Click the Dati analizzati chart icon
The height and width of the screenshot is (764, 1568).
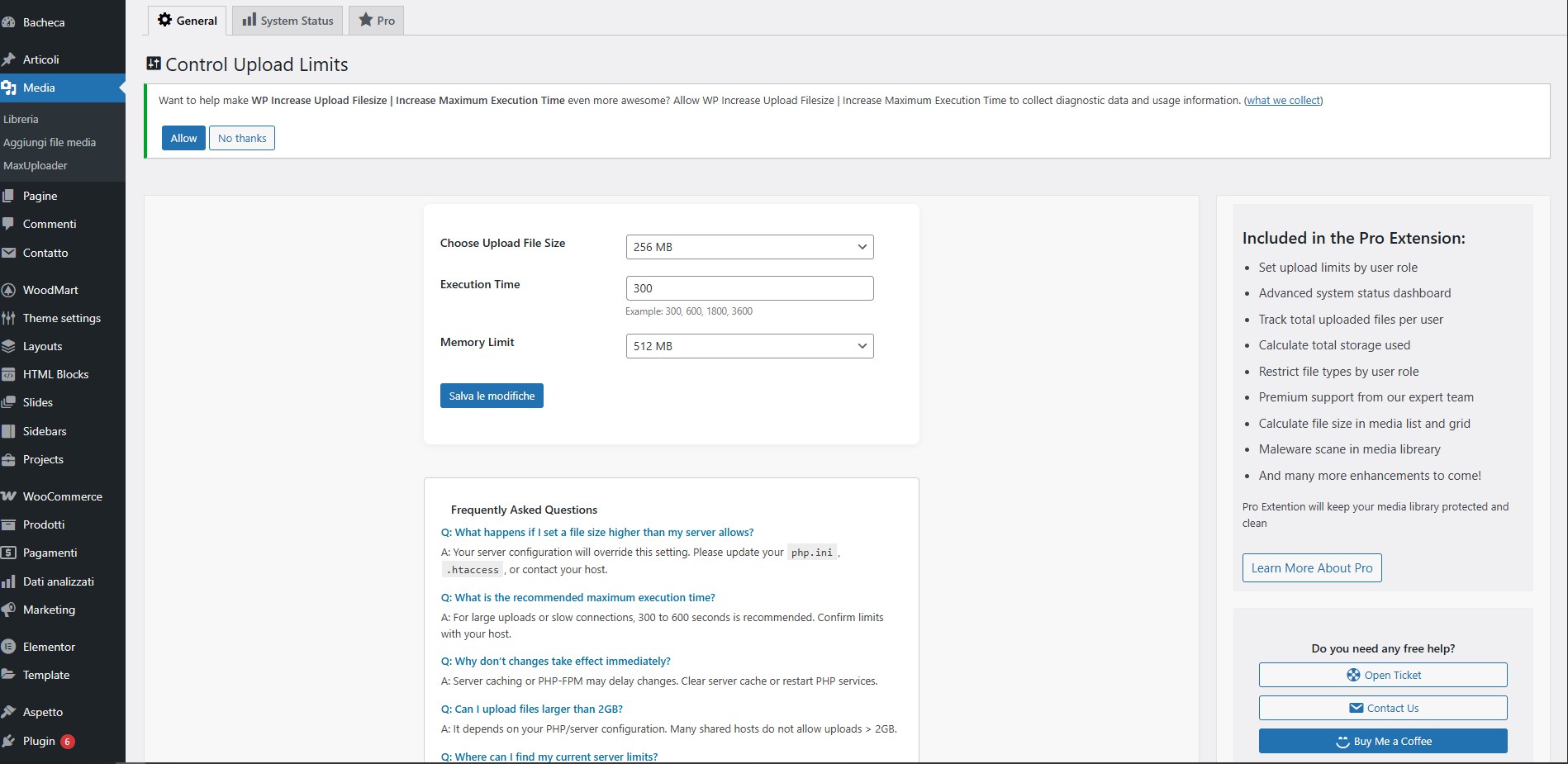pos(8,581)
